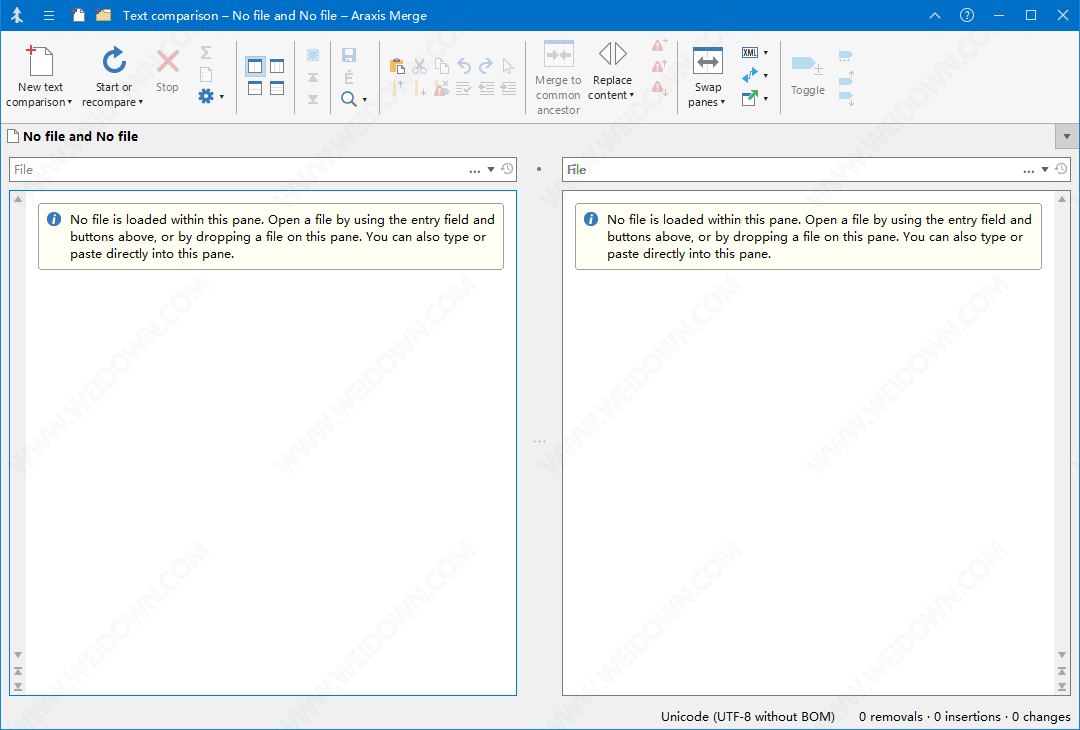Click the left File field browse ellipsis
This screenshot has width=1080, height=730.
475,170
